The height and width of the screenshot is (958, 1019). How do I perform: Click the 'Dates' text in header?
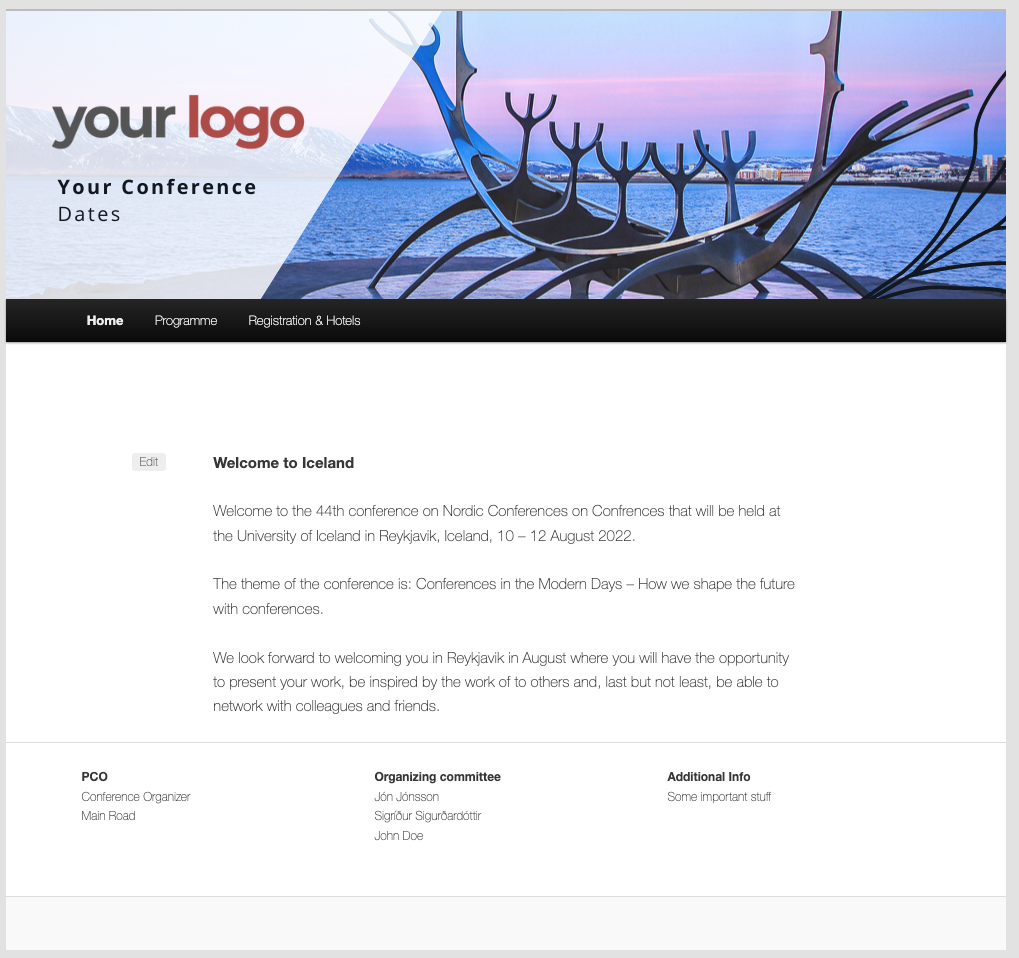coord(89,214)
